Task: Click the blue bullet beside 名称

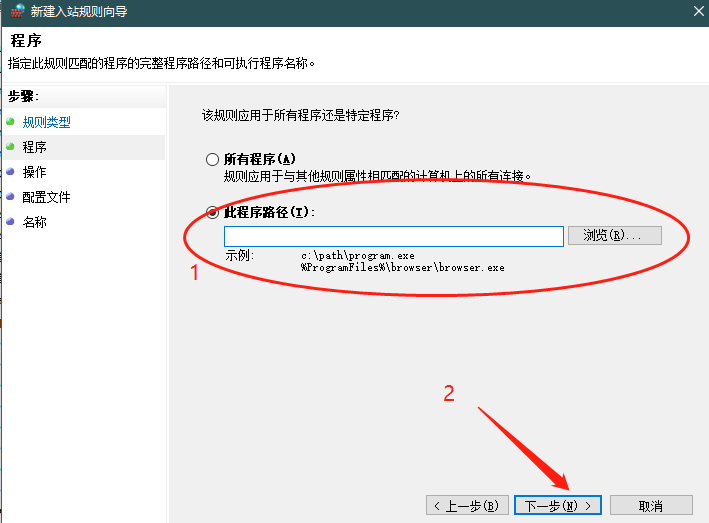Action: [x=10, y=221]
